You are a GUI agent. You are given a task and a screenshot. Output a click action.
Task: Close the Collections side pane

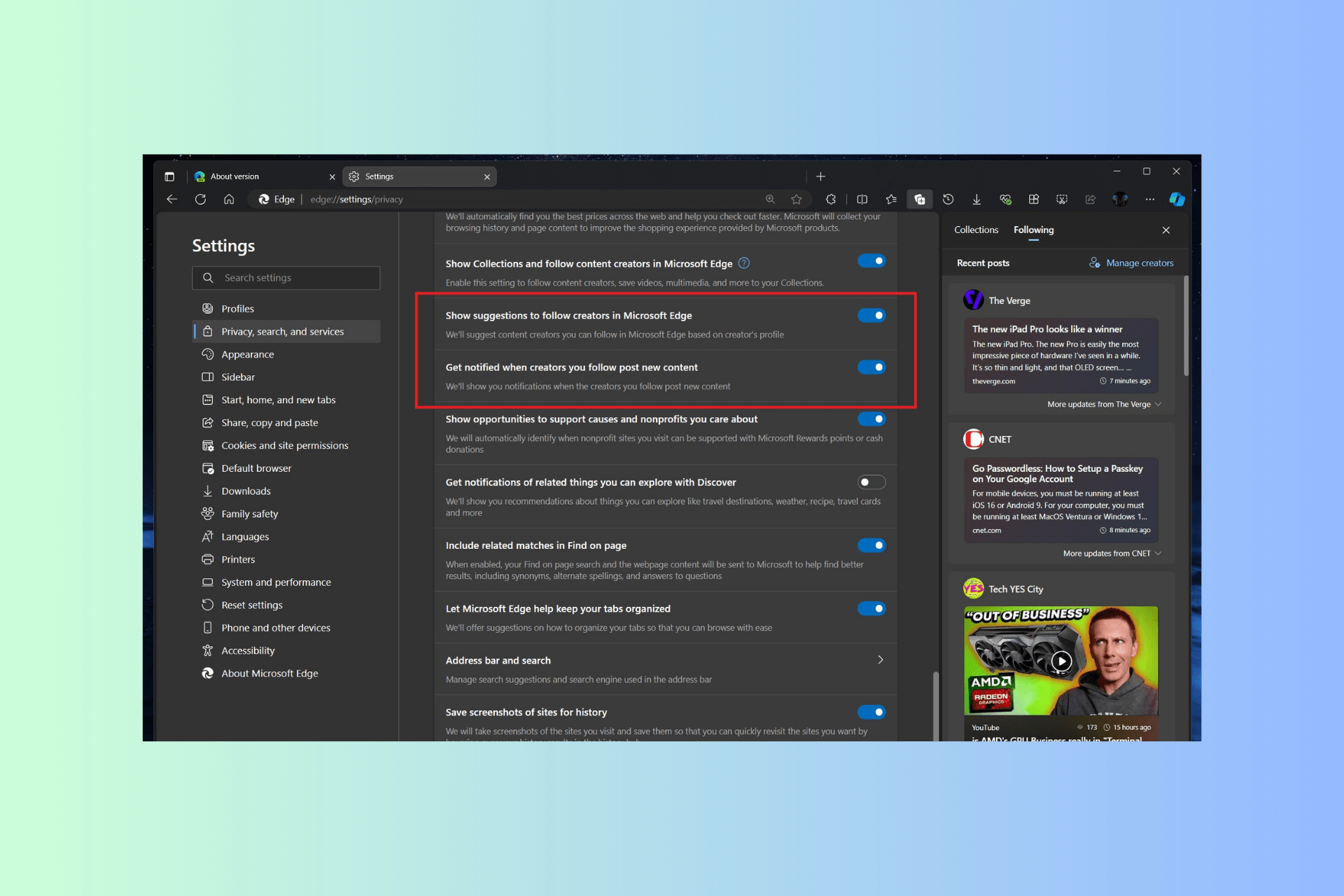click(1166, 230)
